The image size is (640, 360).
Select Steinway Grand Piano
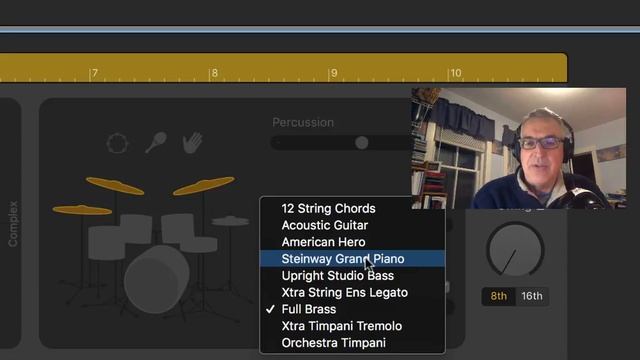click(x=352, y=259)
